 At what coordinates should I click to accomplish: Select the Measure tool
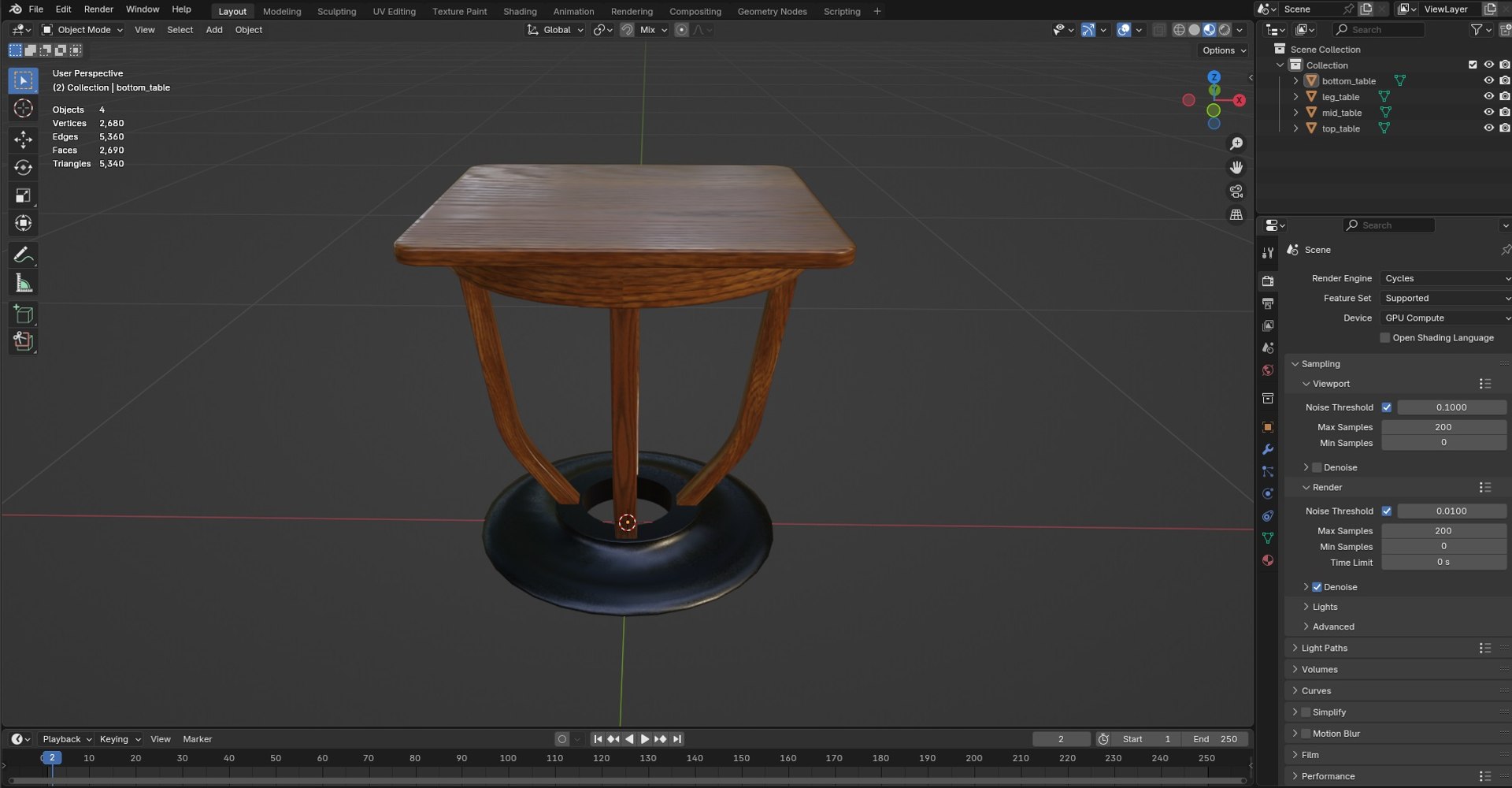(x=23, y=283)
